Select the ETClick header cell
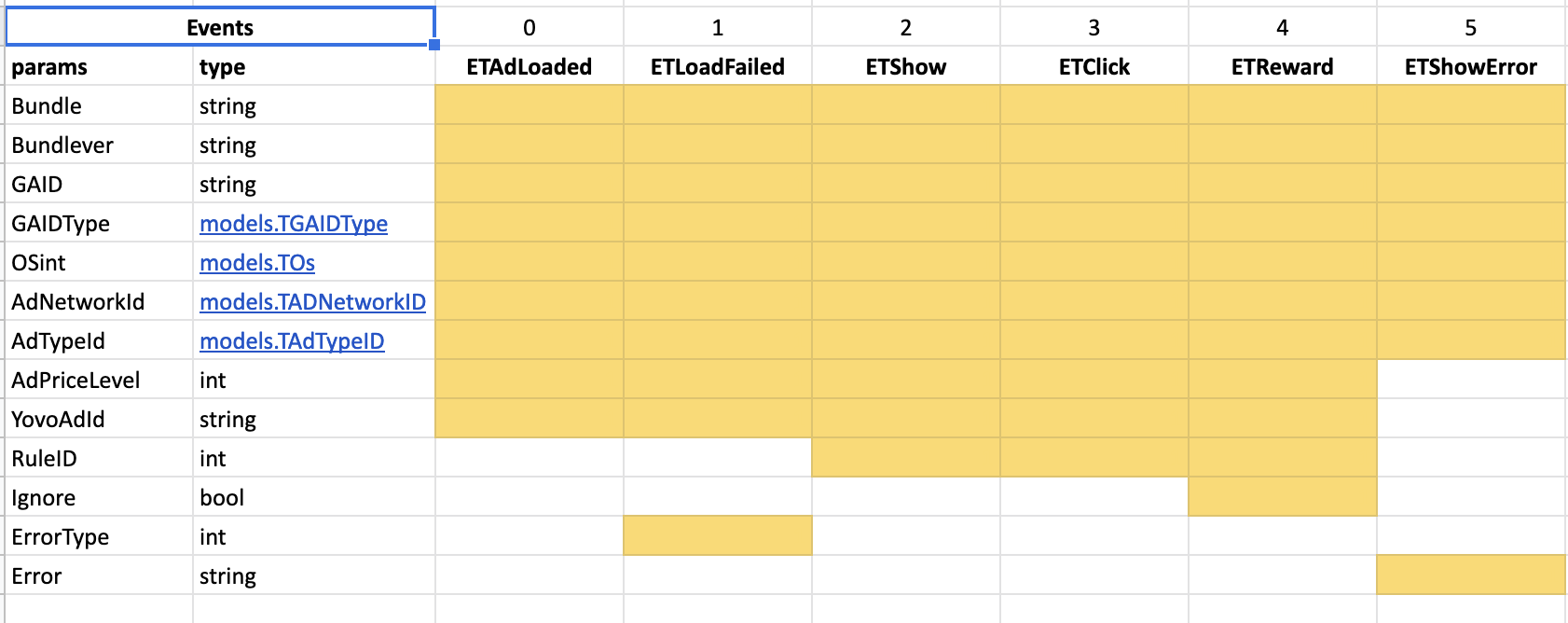The width and height of the screenshot is (1568, 623). [x=1094, y=67]
